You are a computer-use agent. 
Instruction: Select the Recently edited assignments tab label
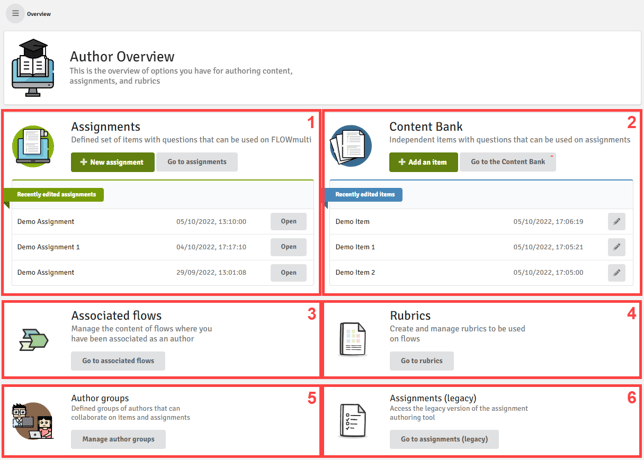click(x=56, y=194)
